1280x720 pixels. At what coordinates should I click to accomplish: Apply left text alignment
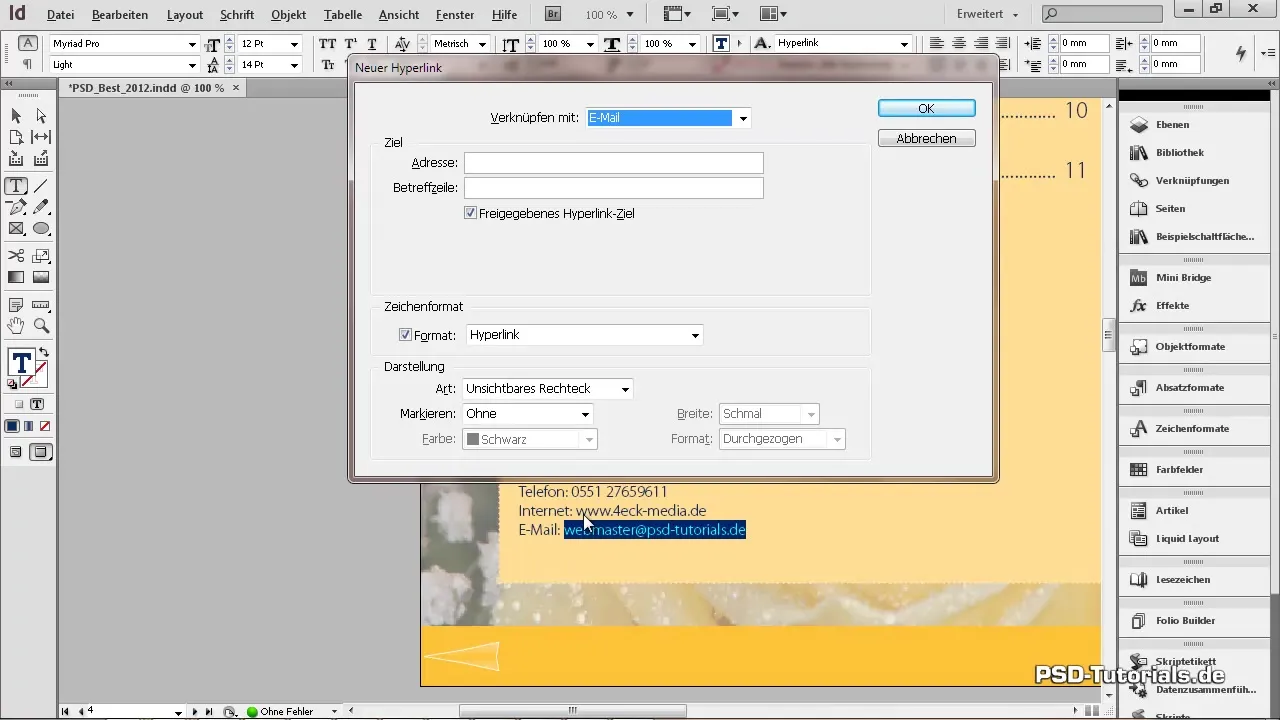[937, 44]
